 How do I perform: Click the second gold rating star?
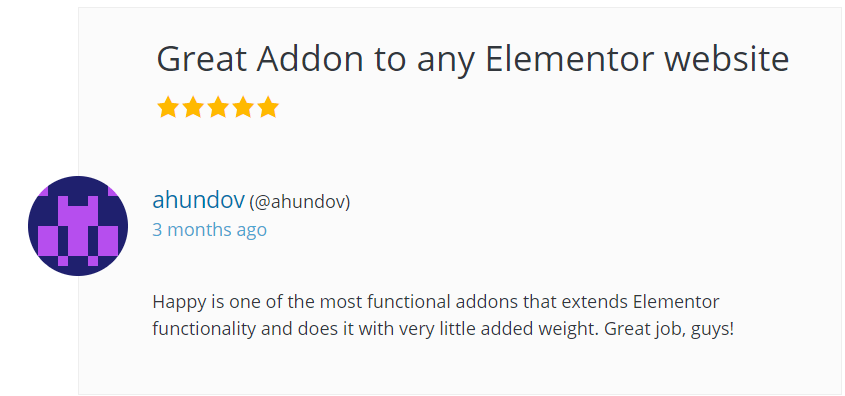point(193,107)
